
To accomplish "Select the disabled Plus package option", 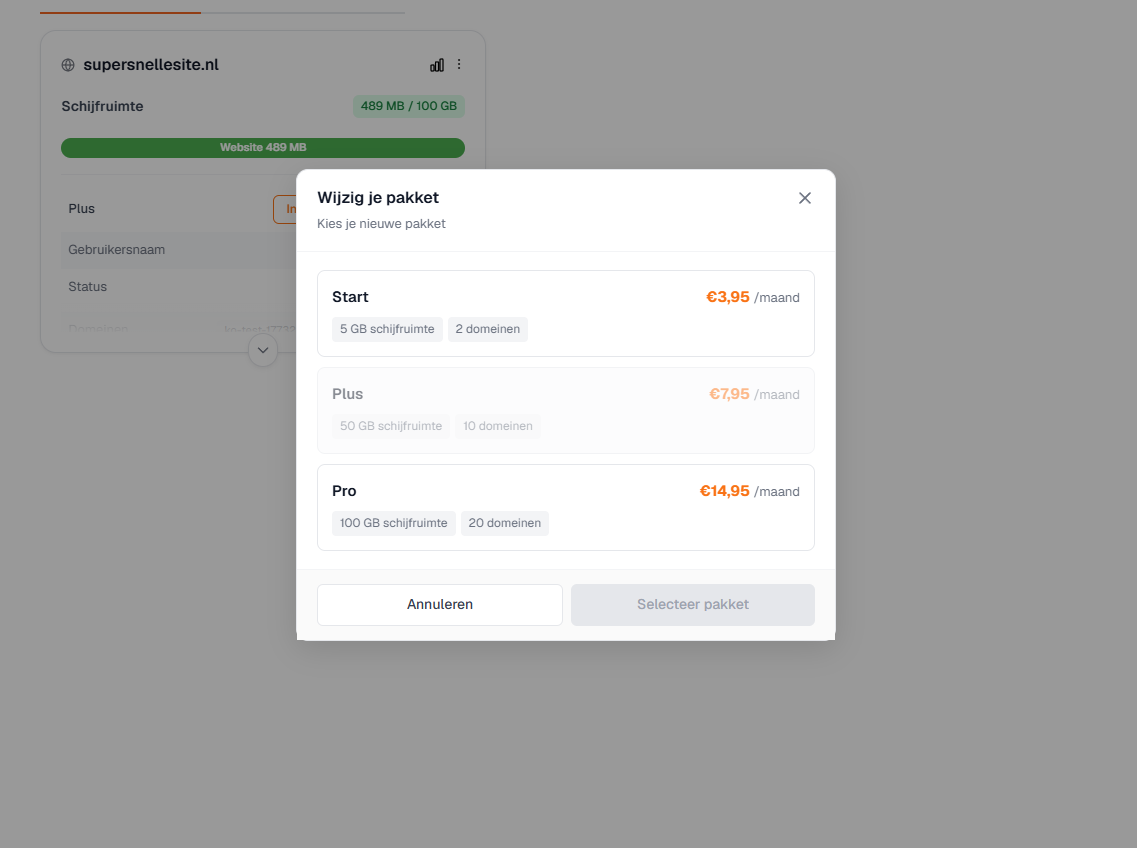I will click(566, 411).
